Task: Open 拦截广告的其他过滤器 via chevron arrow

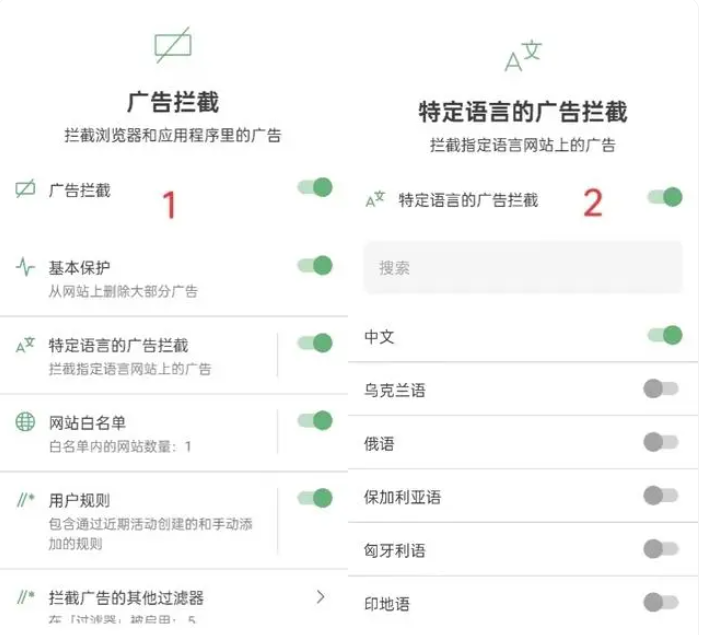Action: tap(320, 597)
